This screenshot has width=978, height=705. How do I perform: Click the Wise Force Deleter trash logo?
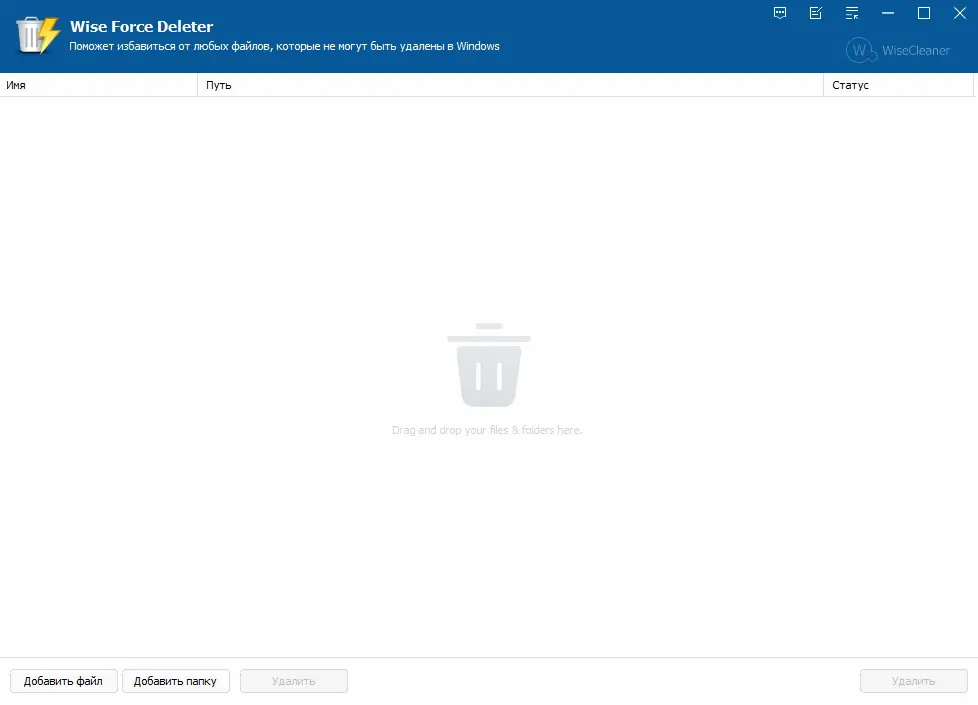[37, 35]
